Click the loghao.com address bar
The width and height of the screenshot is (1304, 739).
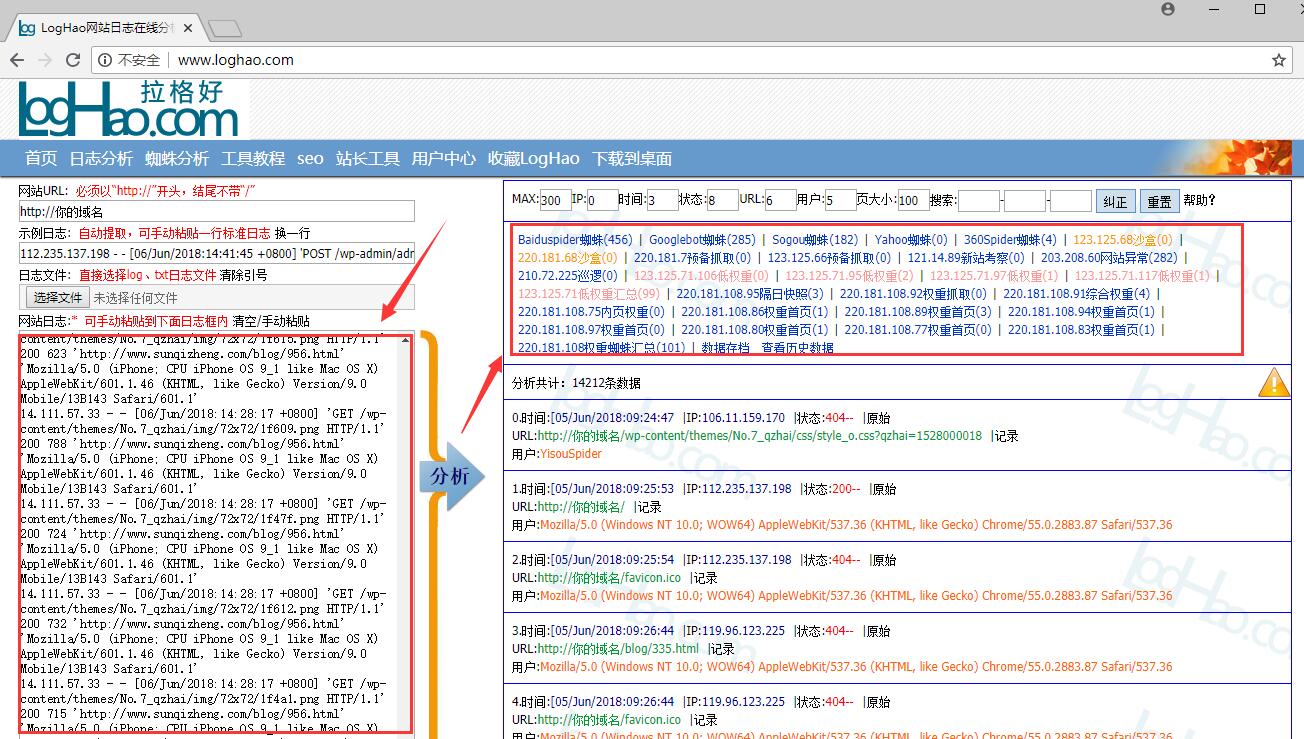[x=690, y=60]
